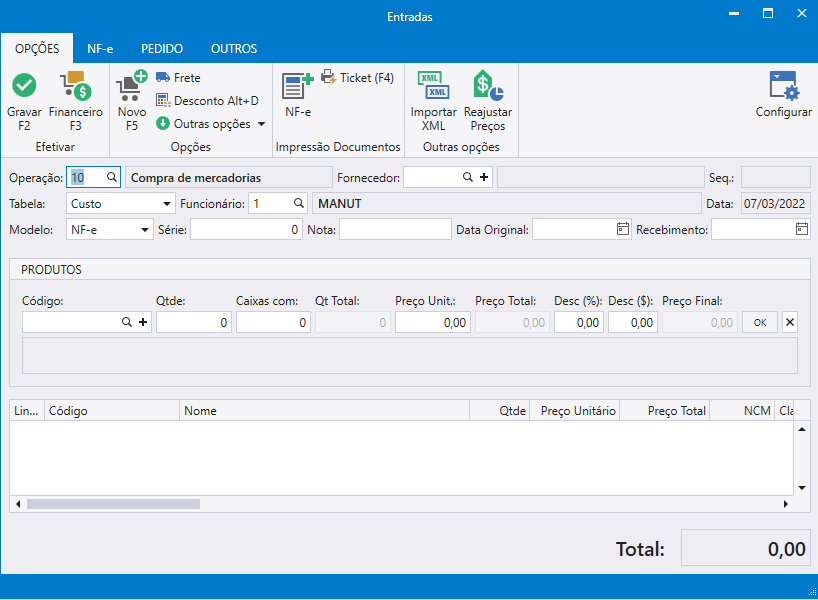Switch to the PEDIDO tab
Image resolution: width=818 pixels, height=600 pixels.
click(162, 49)
